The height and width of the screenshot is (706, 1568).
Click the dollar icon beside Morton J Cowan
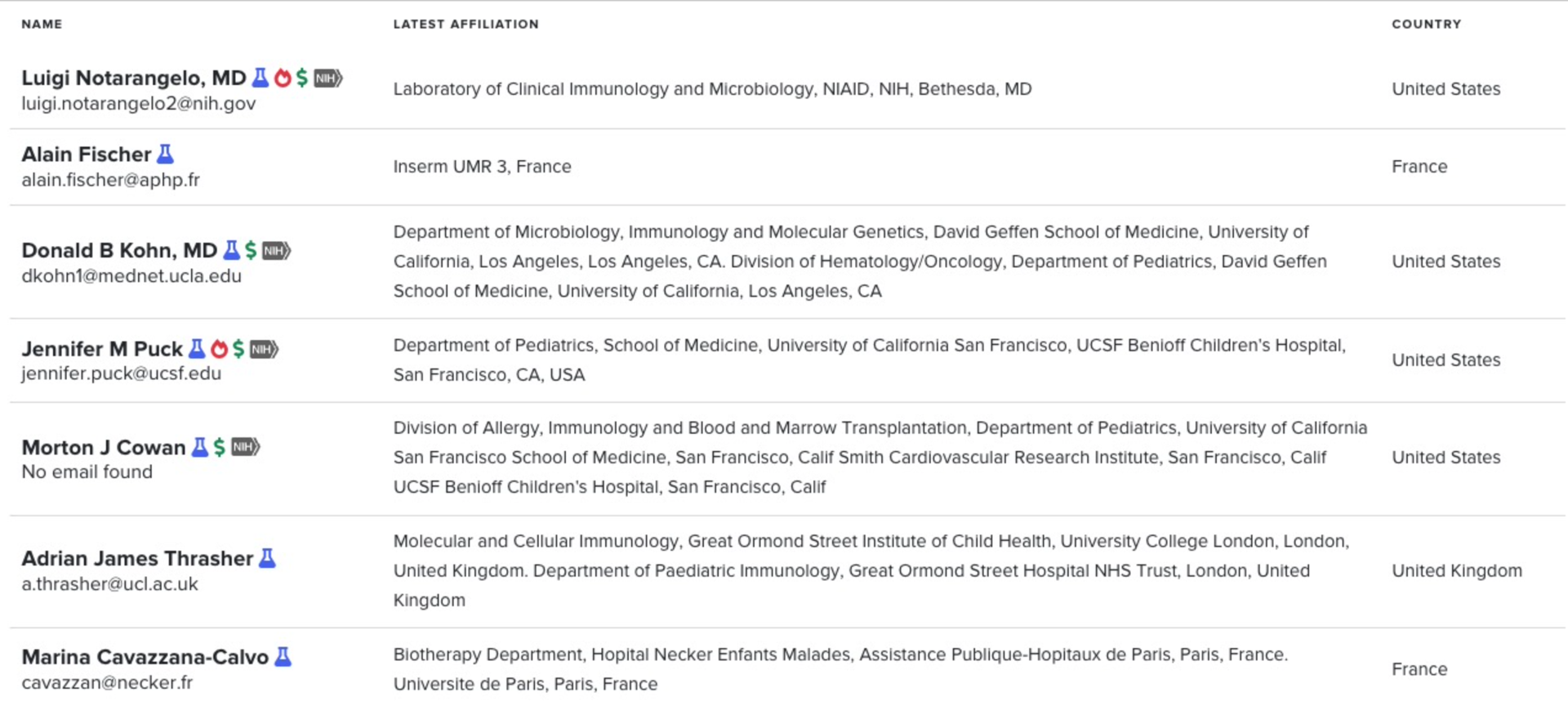click(x=219, y=447)
